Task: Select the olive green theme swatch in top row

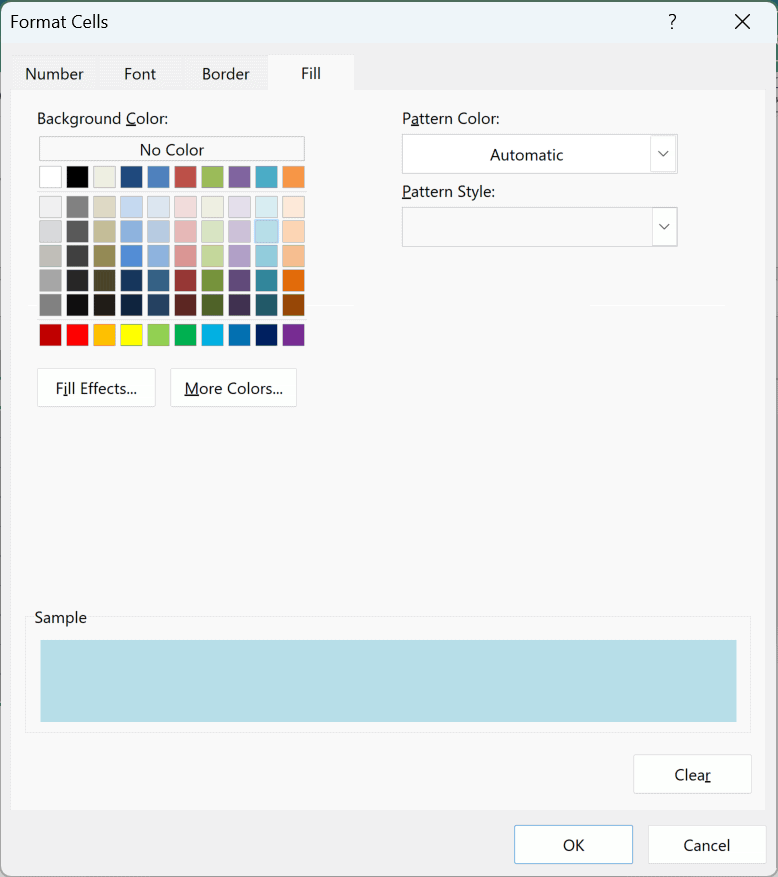Action: 213,177
